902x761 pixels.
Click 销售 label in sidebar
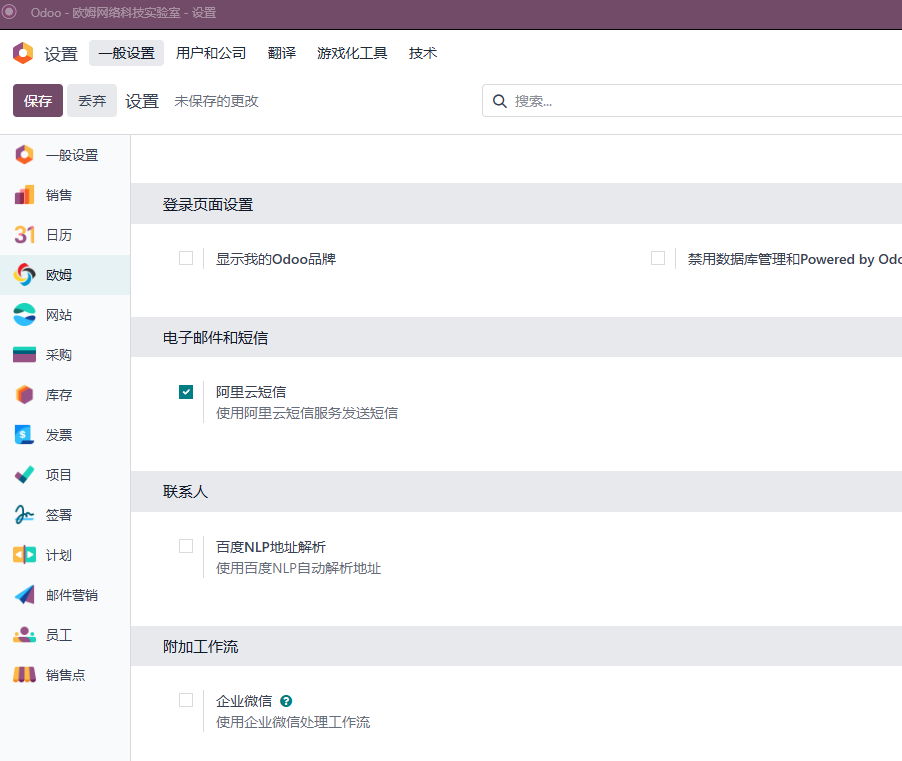tap(59, 195)
